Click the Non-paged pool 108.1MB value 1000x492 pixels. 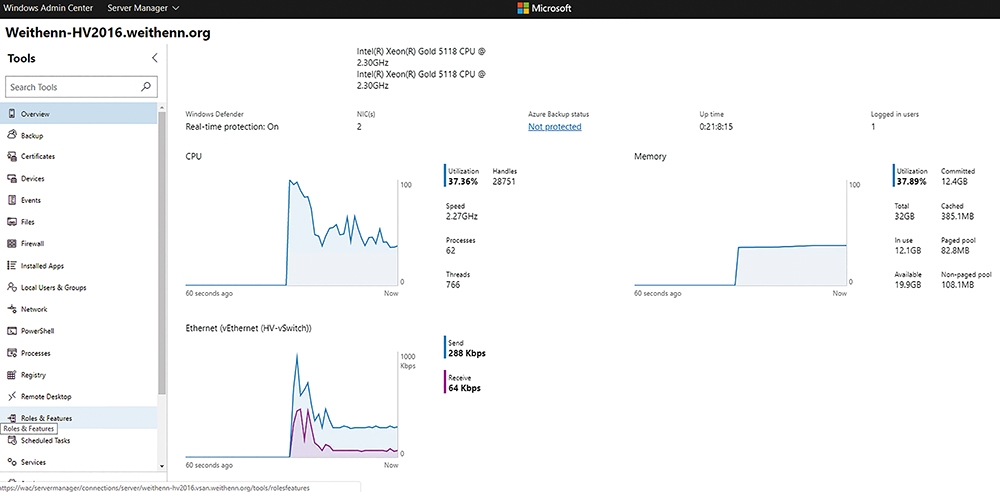pos(958,285)
